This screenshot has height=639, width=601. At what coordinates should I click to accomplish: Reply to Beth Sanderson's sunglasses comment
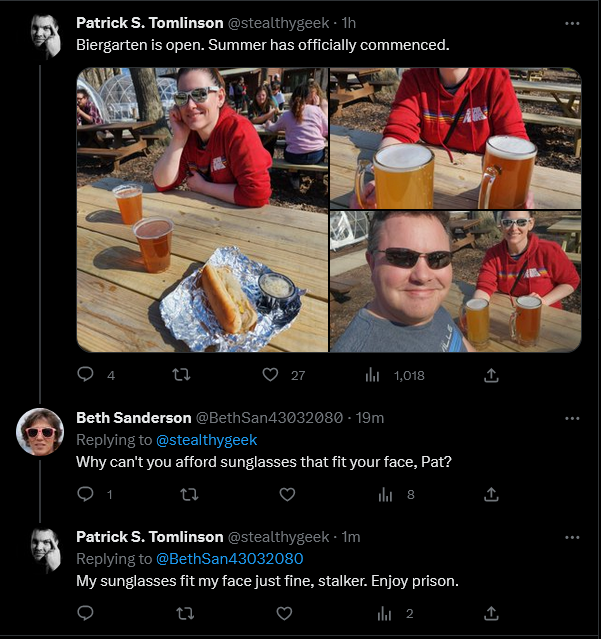(x=85, y=494)
